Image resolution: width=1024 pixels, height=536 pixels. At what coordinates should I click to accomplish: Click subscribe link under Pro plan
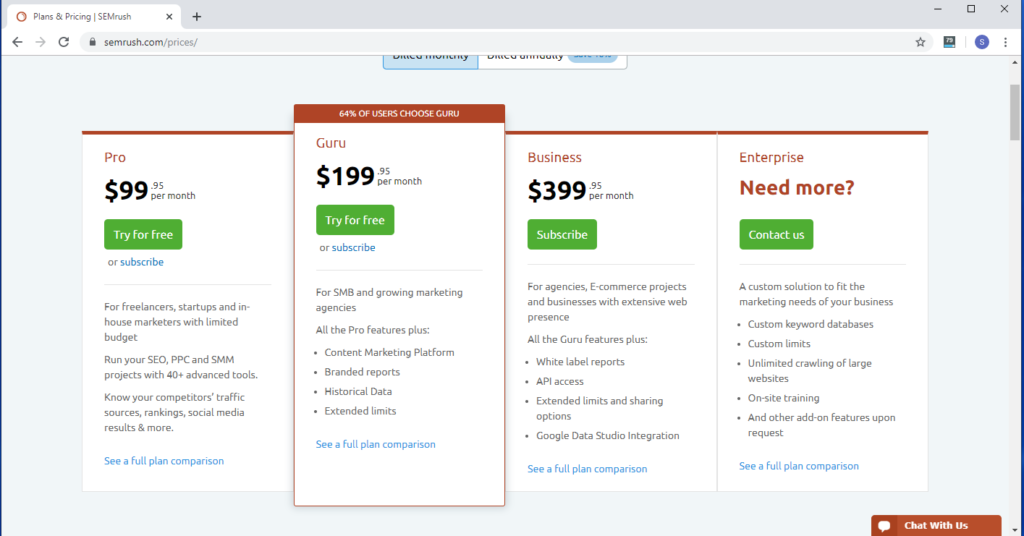coord(142,262)
